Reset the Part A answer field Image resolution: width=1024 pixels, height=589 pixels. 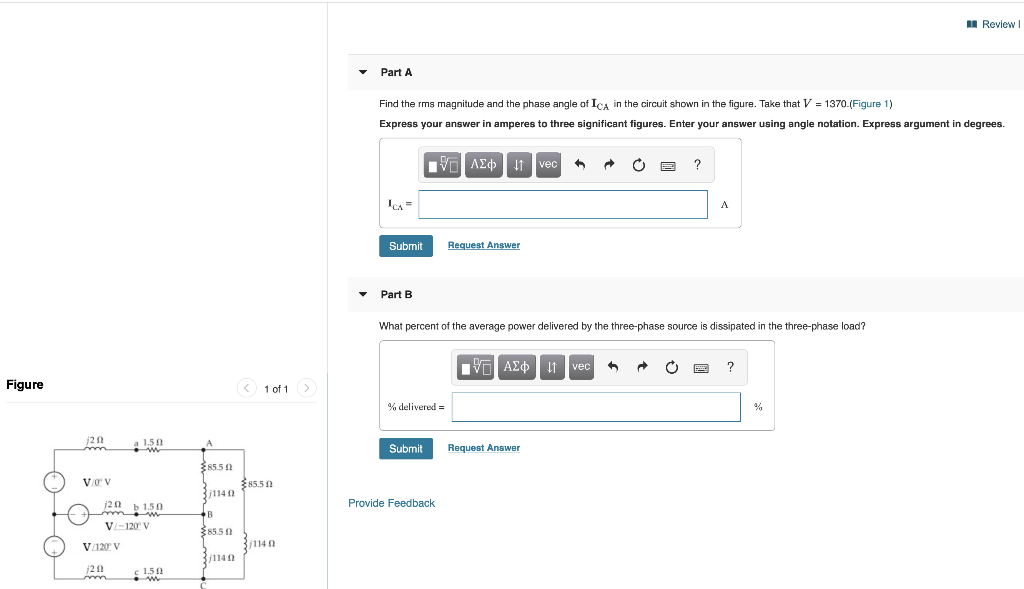coord(639,165)
